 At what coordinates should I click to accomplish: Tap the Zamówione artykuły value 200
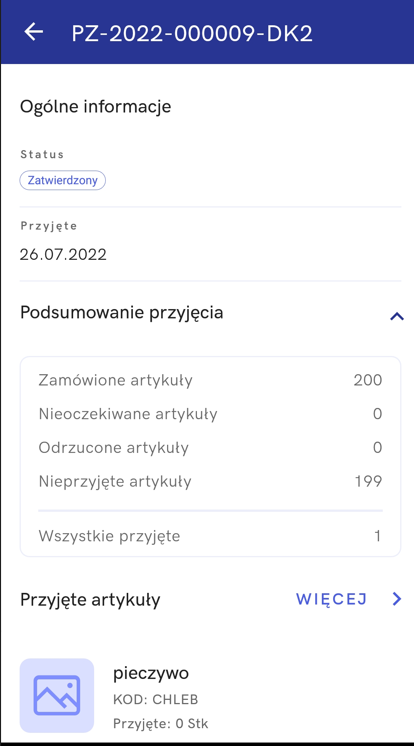[368, 380]
